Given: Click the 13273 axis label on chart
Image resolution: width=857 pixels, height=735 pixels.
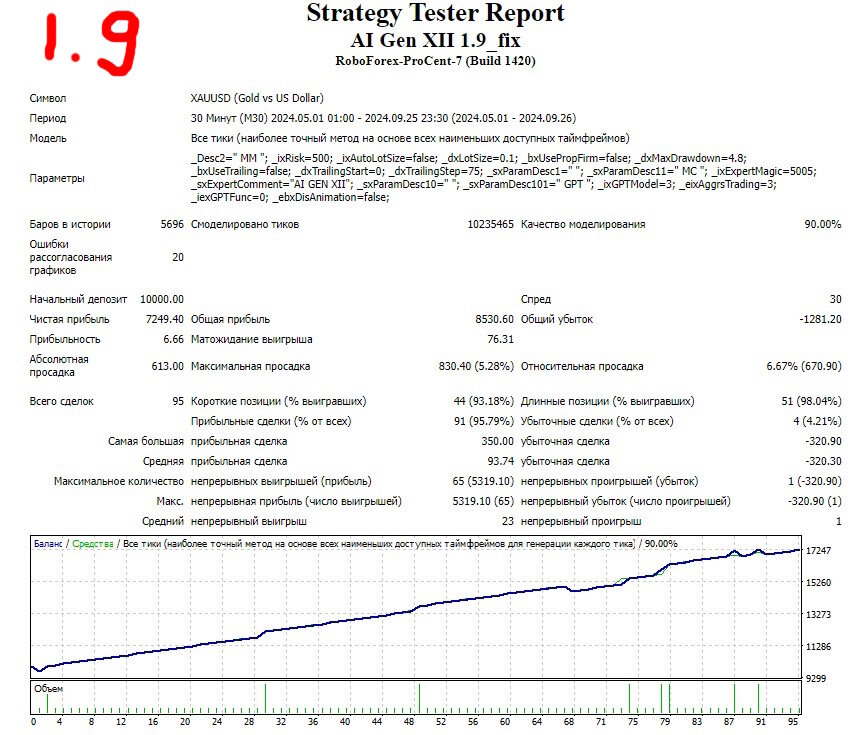Looking at the screenshot, I should click(818, 615).
